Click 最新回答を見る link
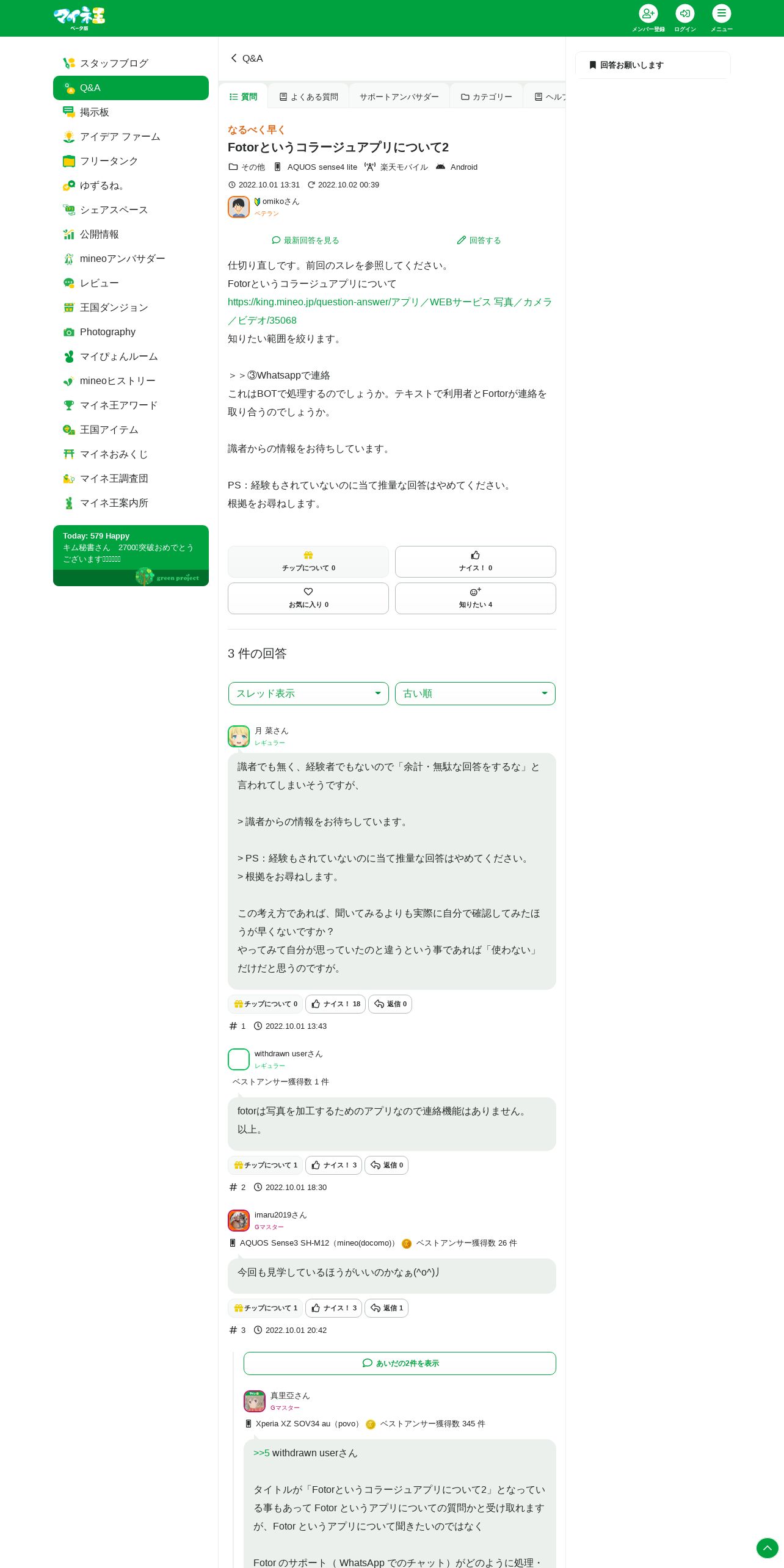 click(x=305, y=241)
